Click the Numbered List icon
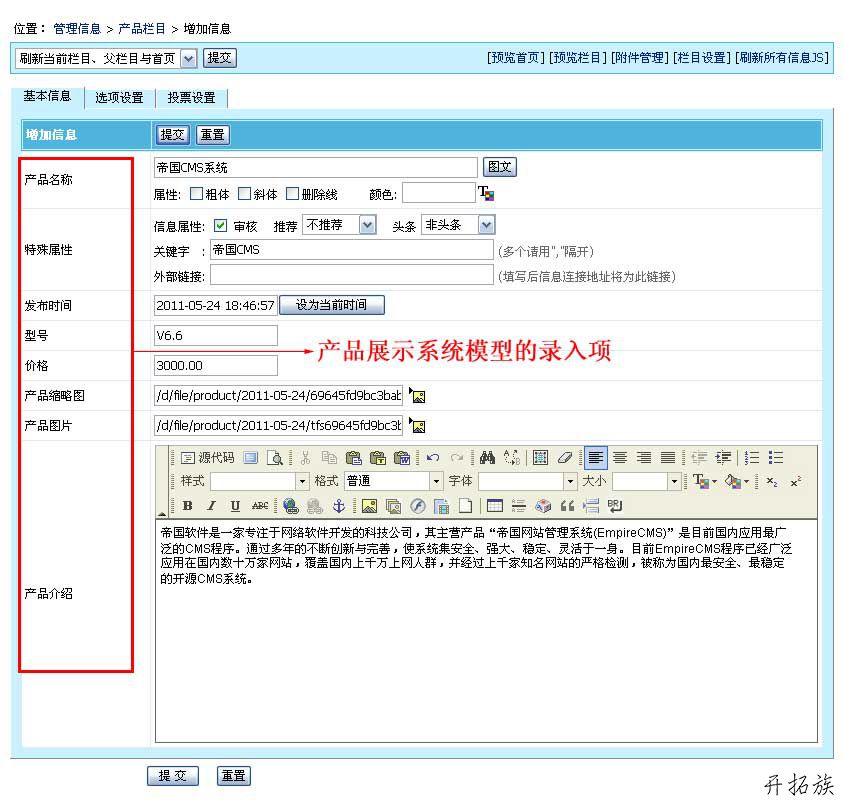This screenshot has width=844, height=806. (x=751, y=458)
